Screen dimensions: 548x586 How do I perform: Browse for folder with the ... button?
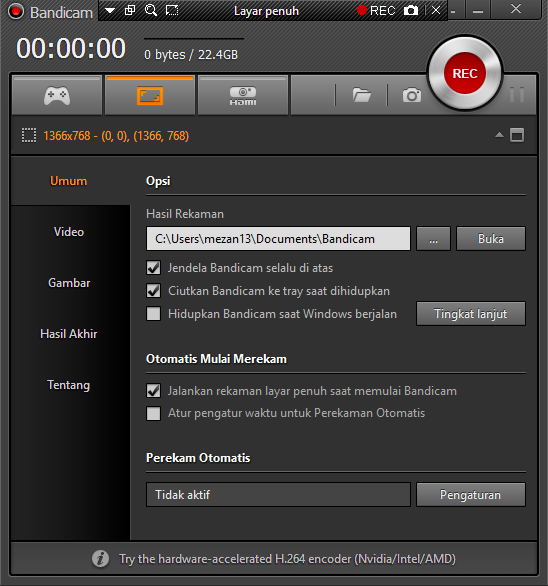(433, 238)
